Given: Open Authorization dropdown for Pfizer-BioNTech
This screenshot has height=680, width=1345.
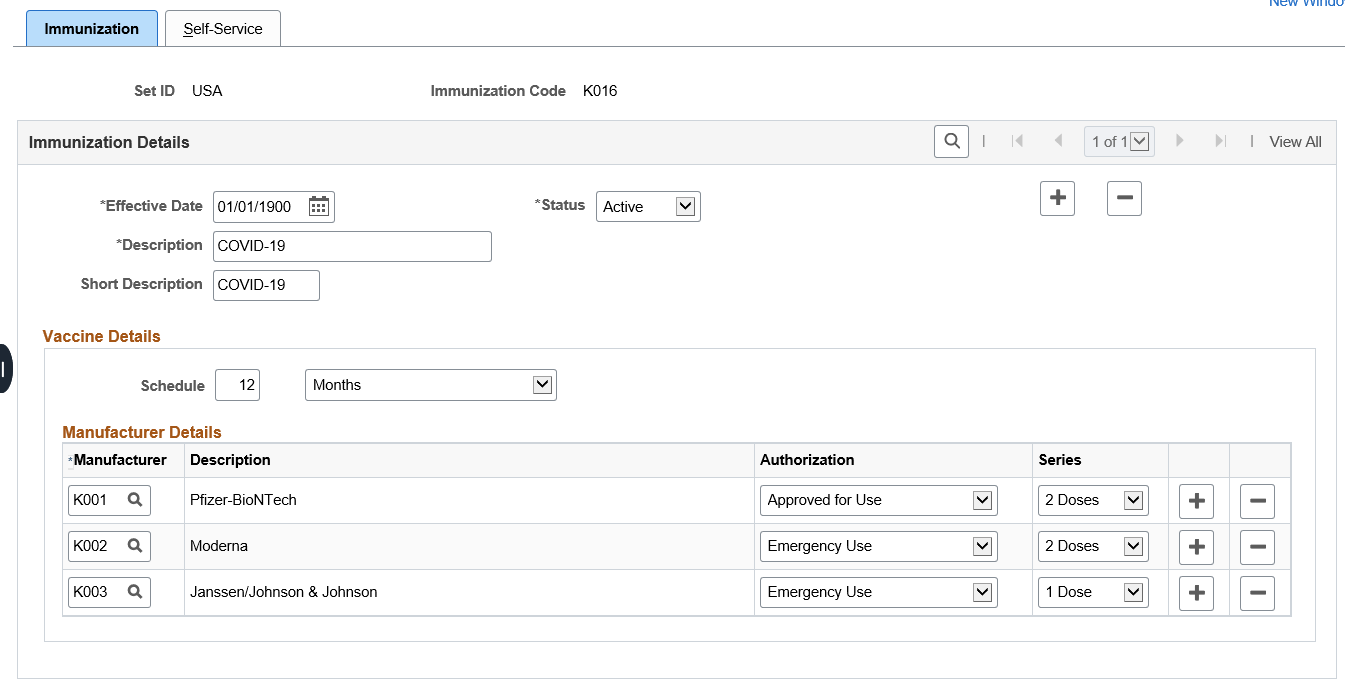Looking at the screenshot, I should (x=878, y=500).
